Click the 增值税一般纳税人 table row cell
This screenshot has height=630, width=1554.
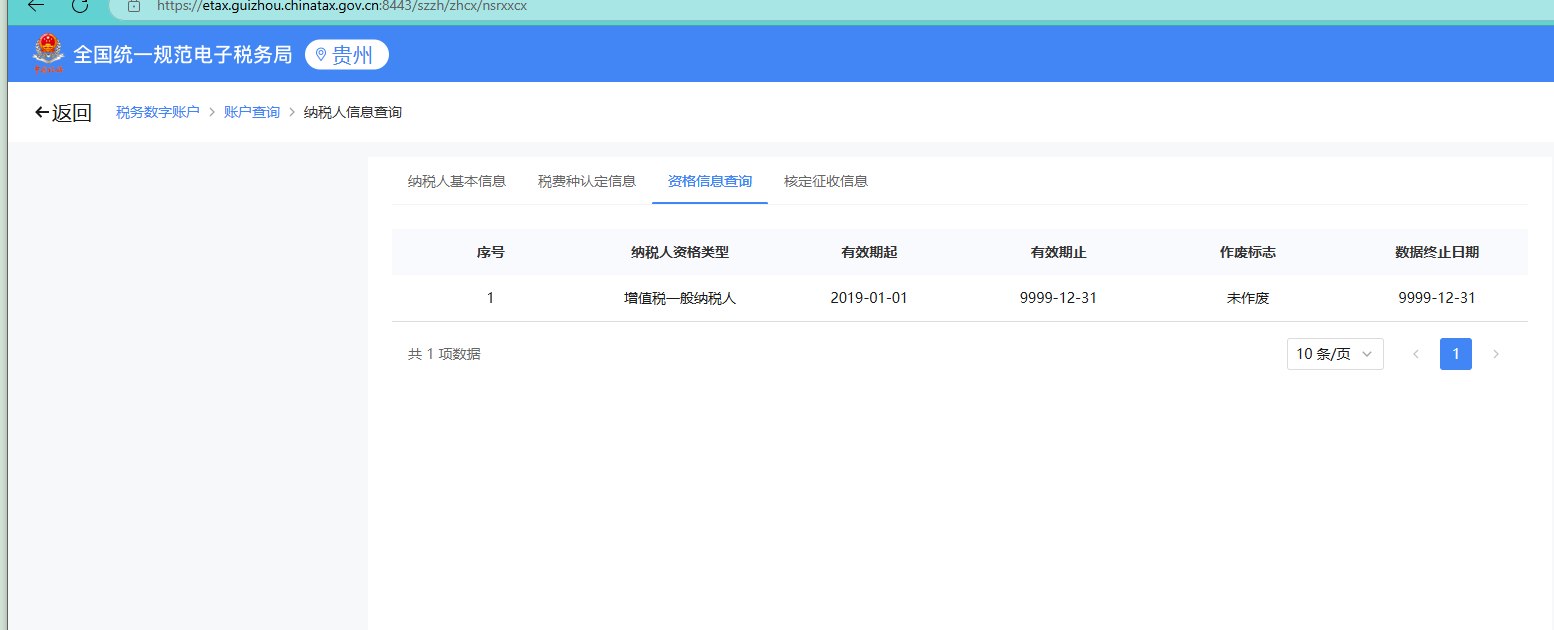[680, 298]
